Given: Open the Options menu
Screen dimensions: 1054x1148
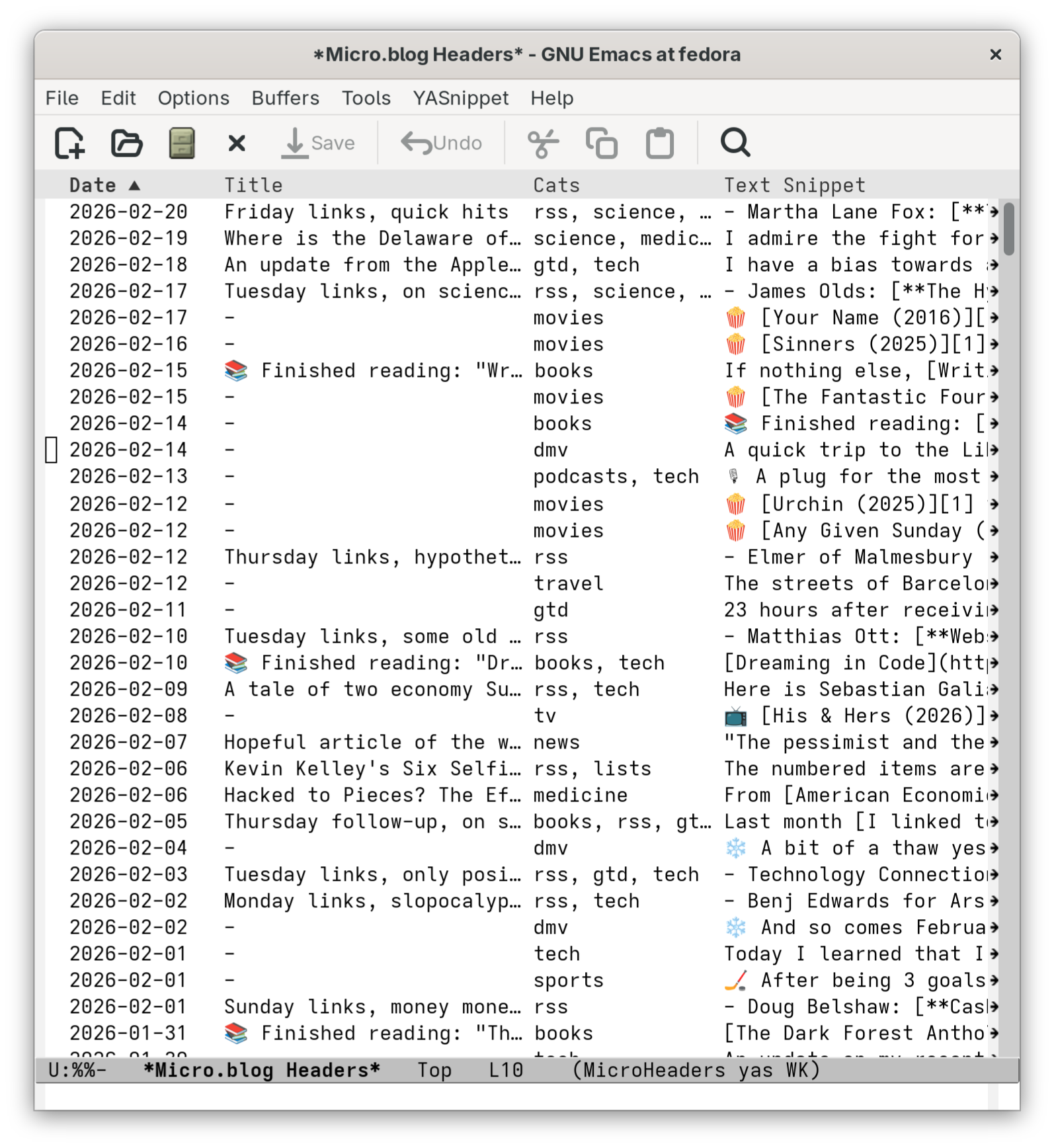Looking at the screenshot, I should (x=194, y=98).
